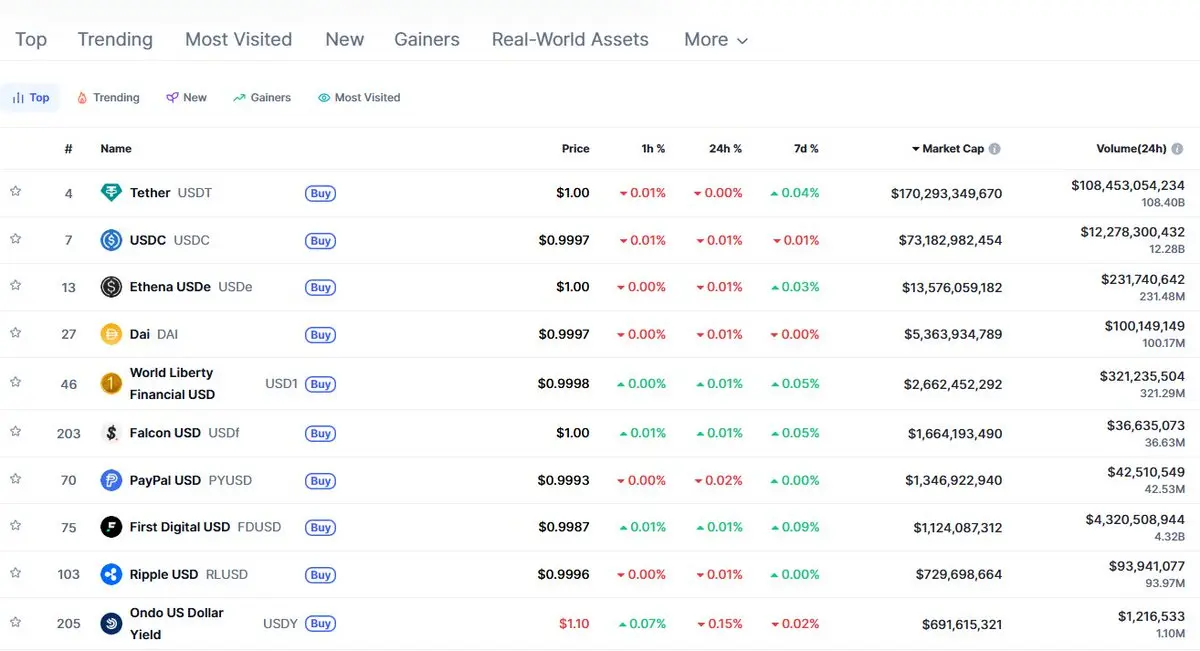Select the New filter chip with sprout icon
Image resolution: width=1200 pixels, height=651 pixels.
tap(187, 97)
